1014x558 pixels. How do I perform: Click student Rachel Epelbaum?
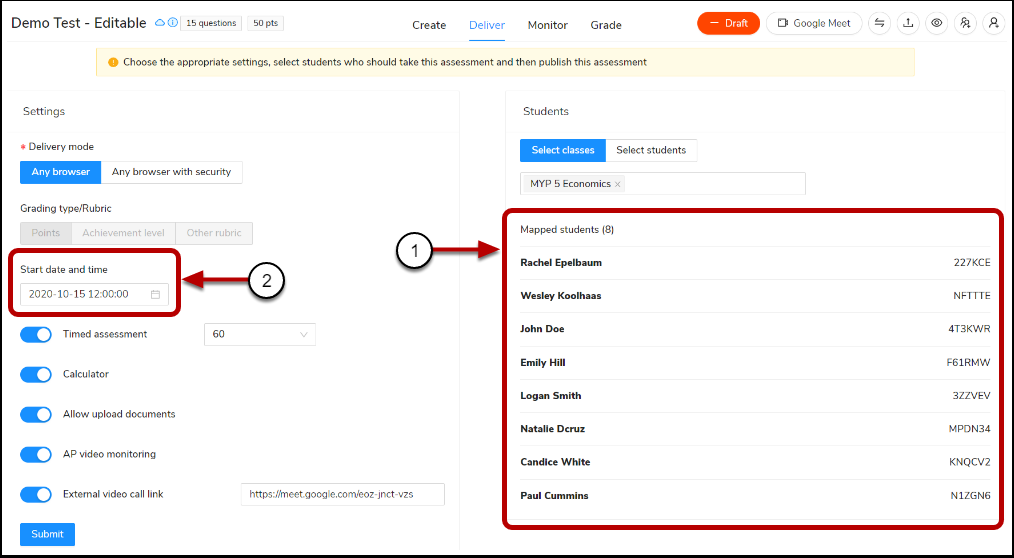(561, 263)
